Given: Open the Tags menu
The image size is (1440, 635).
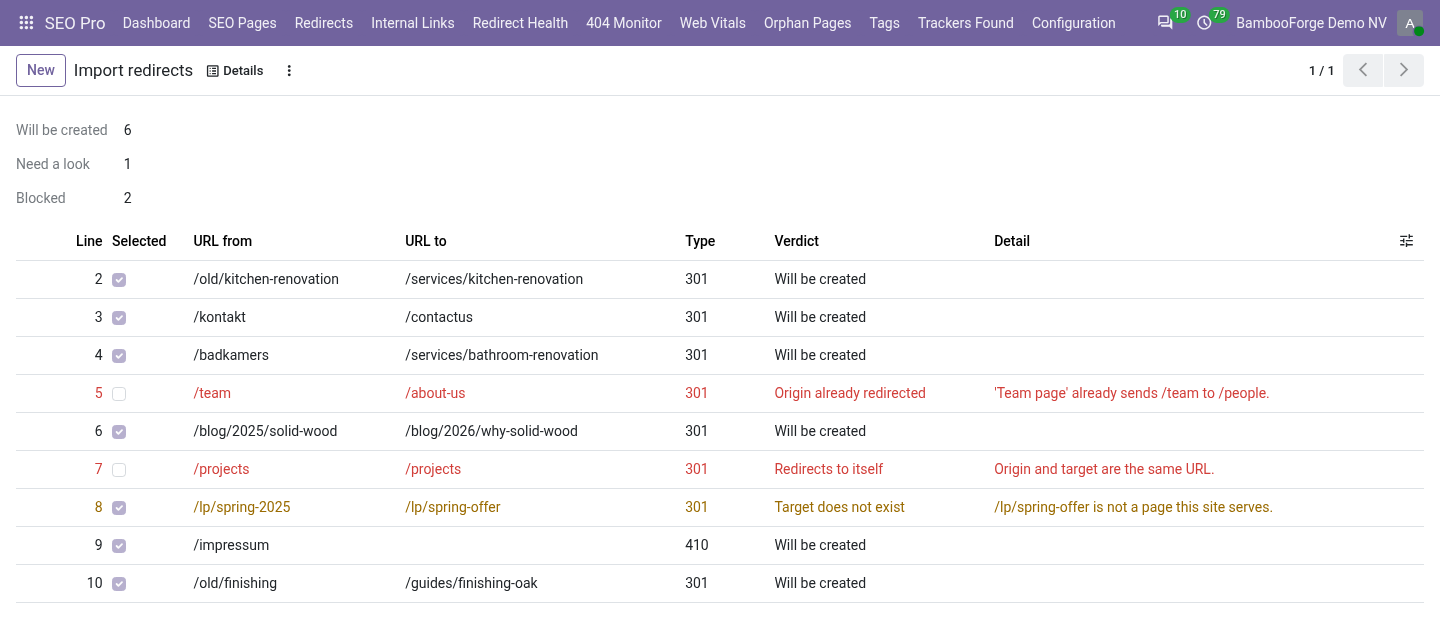Looking at the screenshot, I should point(885,23).
